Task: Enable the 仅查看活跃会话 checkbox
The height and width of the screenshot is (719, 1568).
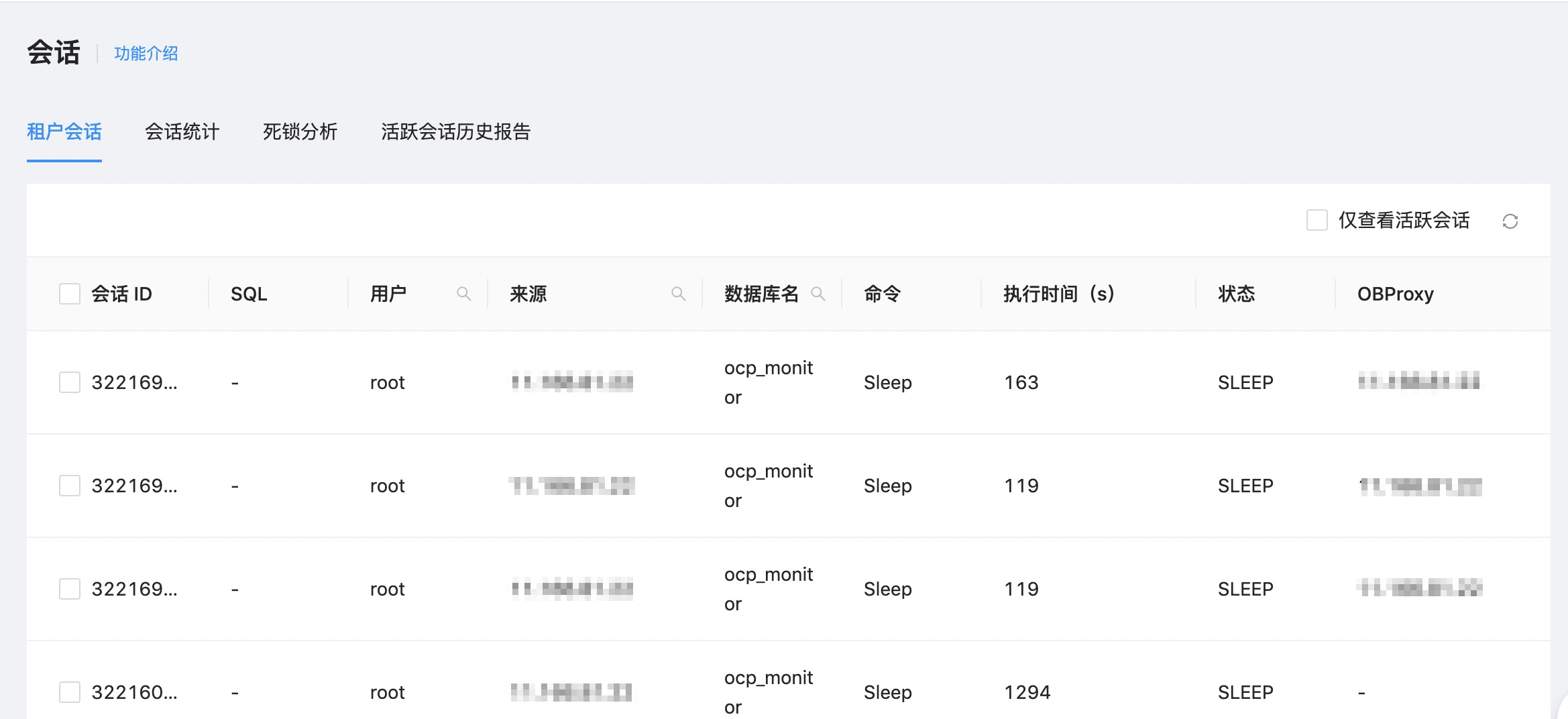Action: (1317, 220)
